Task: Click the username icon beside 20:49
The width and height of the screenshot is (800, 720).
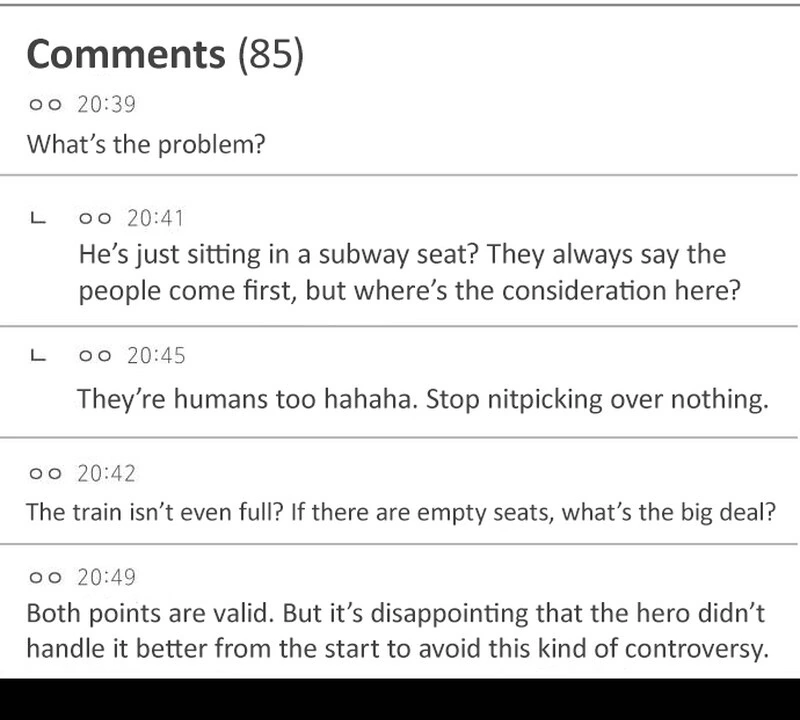Action: coord(45,578)
